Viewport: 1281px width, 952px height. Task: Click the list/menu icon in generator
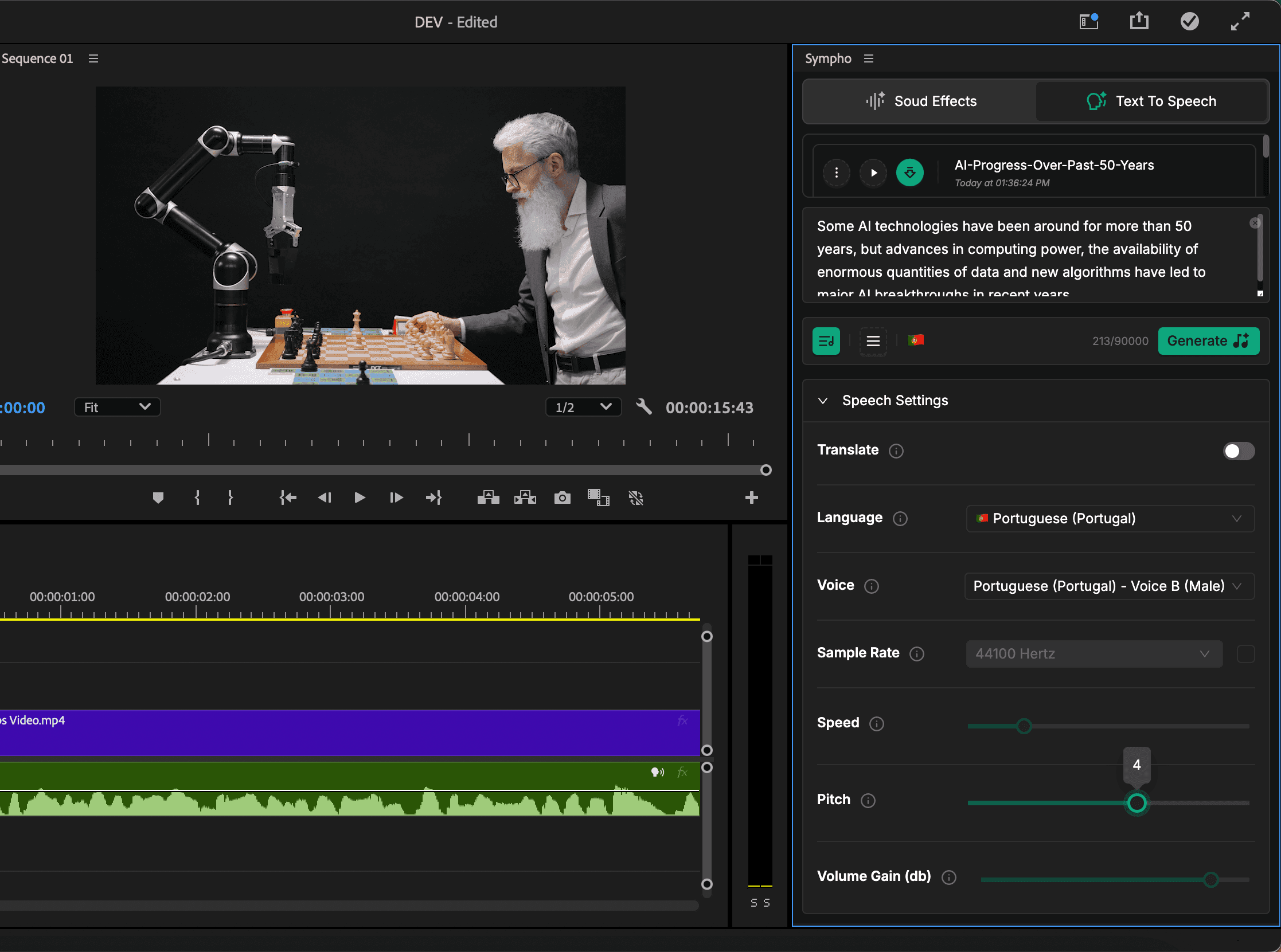[x=871, y=341]
